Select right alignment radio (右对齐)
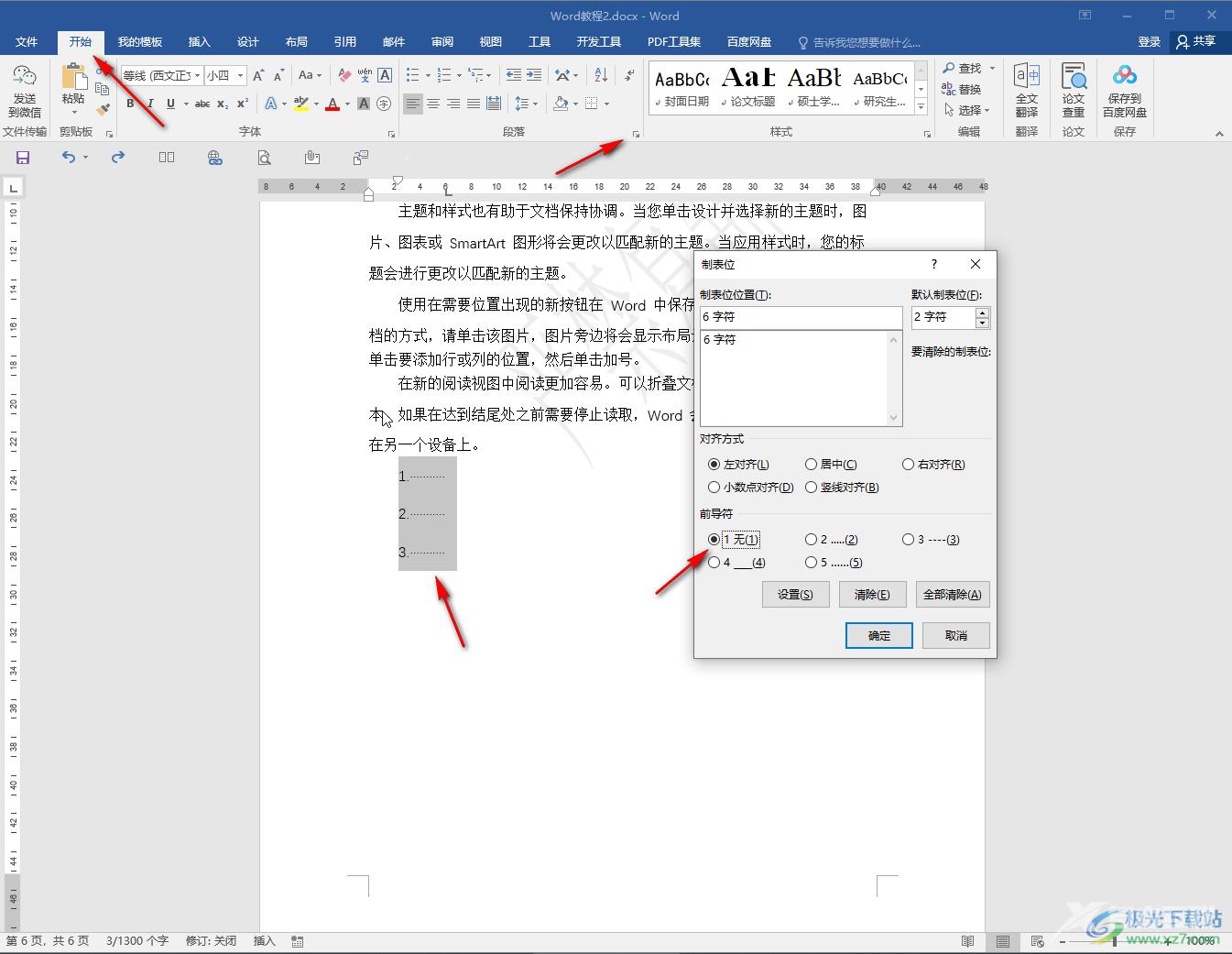Viewport: 1232px width, 954px height. [x=908, y=465]
